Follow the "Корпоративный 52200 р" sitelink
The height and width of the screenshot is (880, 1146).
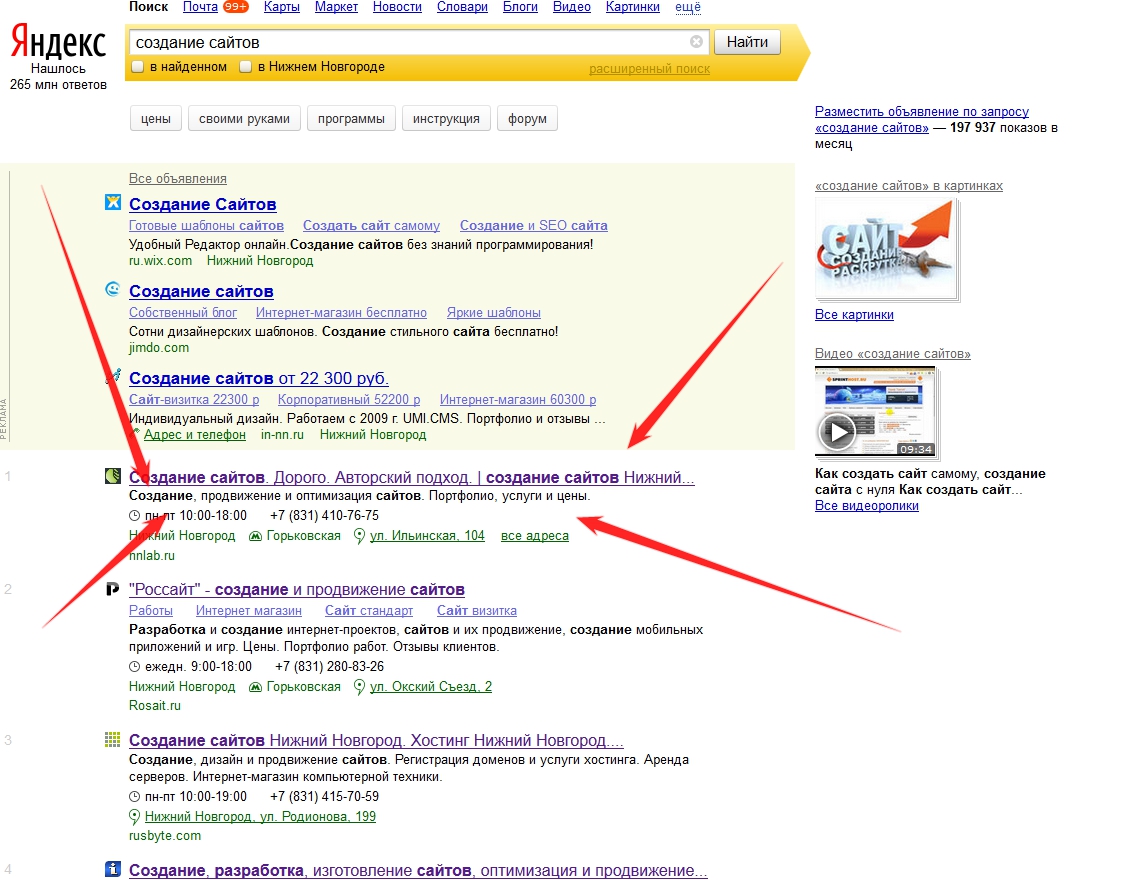point(349,400)
